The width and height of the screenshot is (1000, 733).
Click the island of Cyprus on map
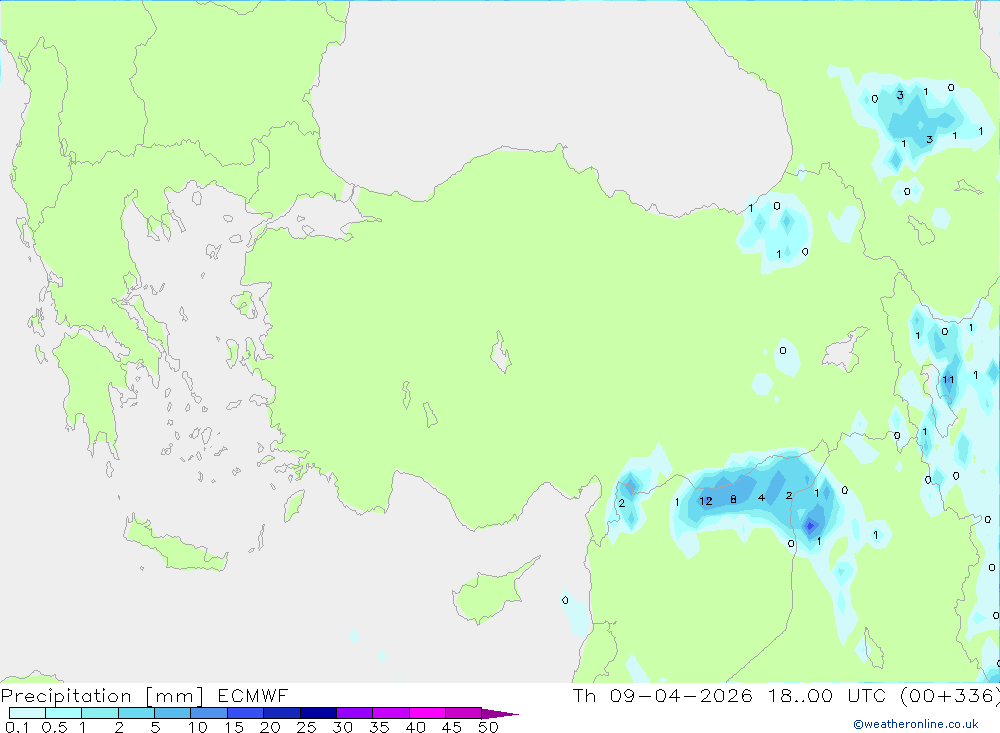click(490, 595)
